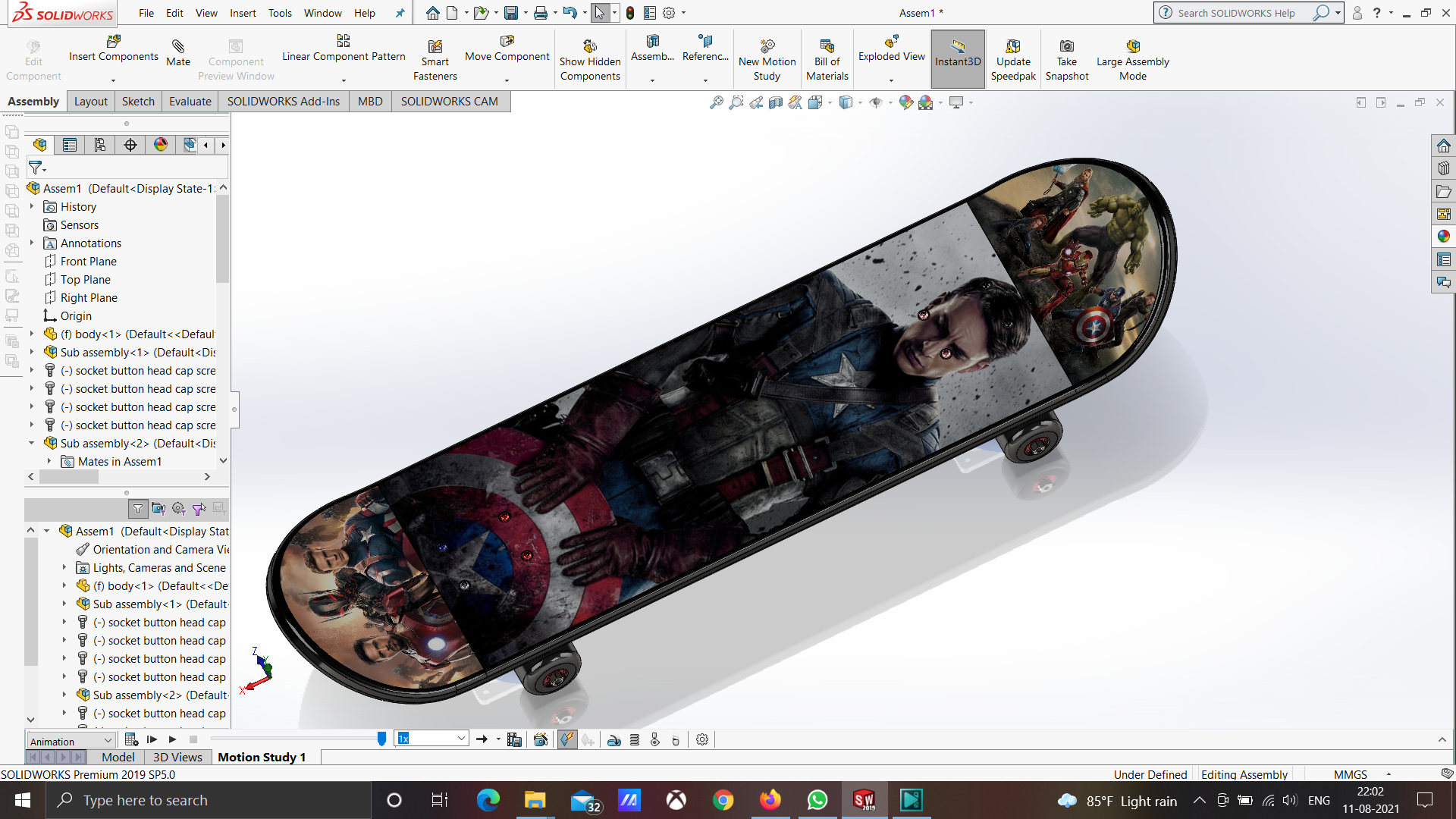Viewport: 1456px width, 819px height.
Task: Click Motion Study Calculate icon
Action: [131, 739]
